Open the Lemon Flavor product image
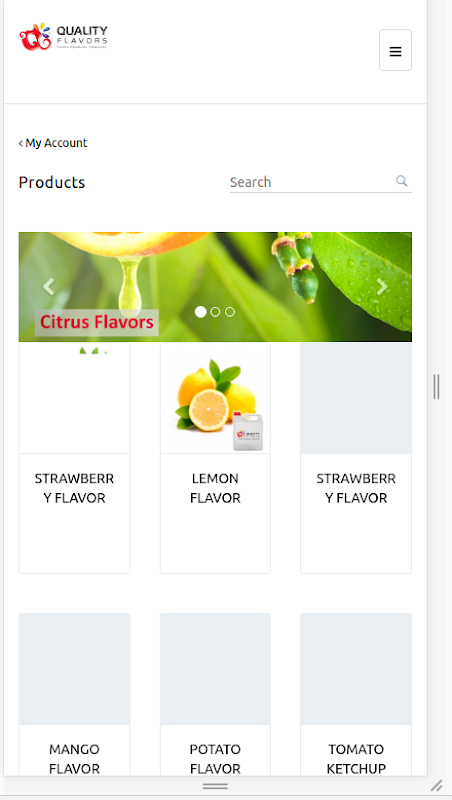The width and height of the screenshot is (452, 800). tap(215, 398)
